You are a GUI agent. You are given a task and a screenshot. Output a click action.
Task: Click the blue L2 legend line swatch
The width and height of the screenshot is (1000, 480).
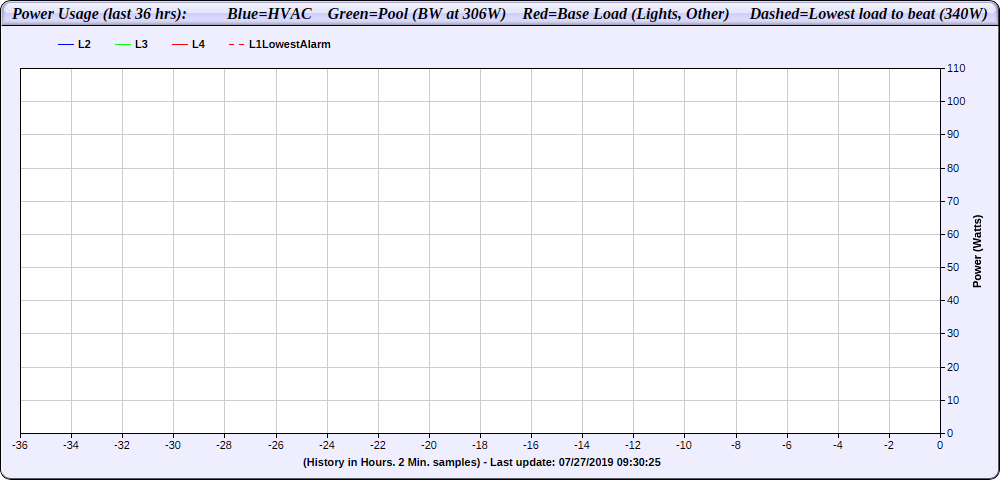[x=66, y=45]
